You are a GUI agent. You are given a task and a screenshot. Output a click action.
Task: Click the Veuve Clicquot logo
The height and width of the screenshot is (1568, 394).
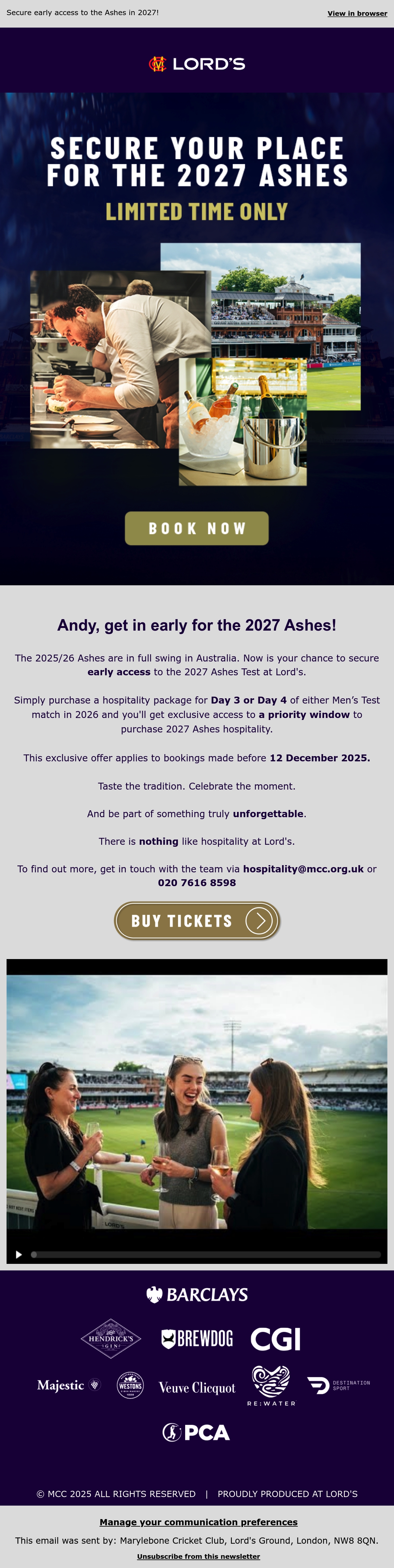[197, 1388]
